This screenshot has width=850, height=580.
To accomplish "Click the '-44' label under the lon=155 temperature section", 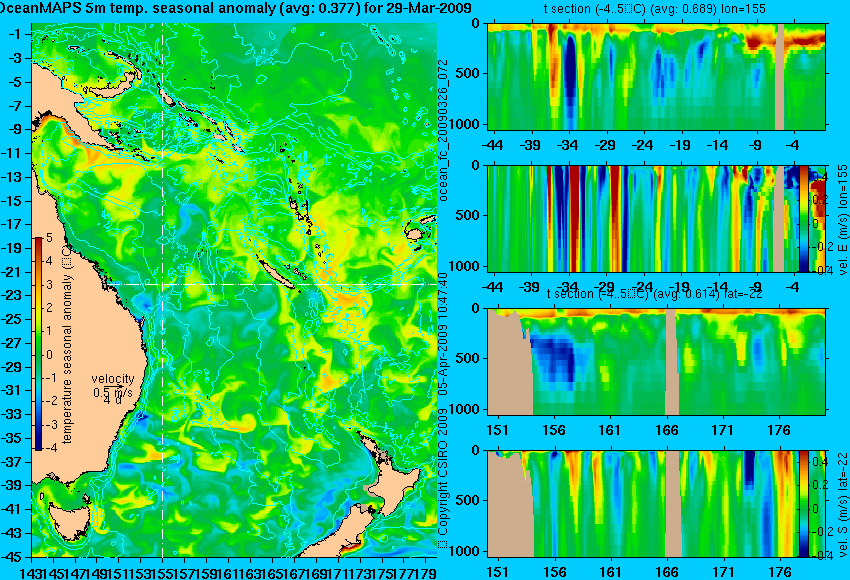I will 492,145.
